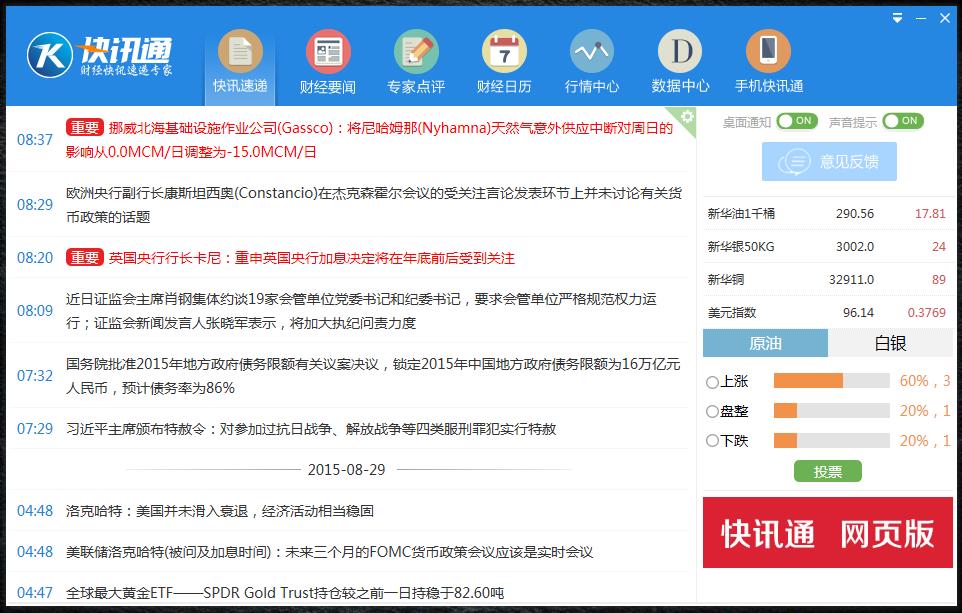Open the 专家点评 expert commentary icon
Image resolution: width=962 pixels, height=613 pixels.
pos(416,51)
